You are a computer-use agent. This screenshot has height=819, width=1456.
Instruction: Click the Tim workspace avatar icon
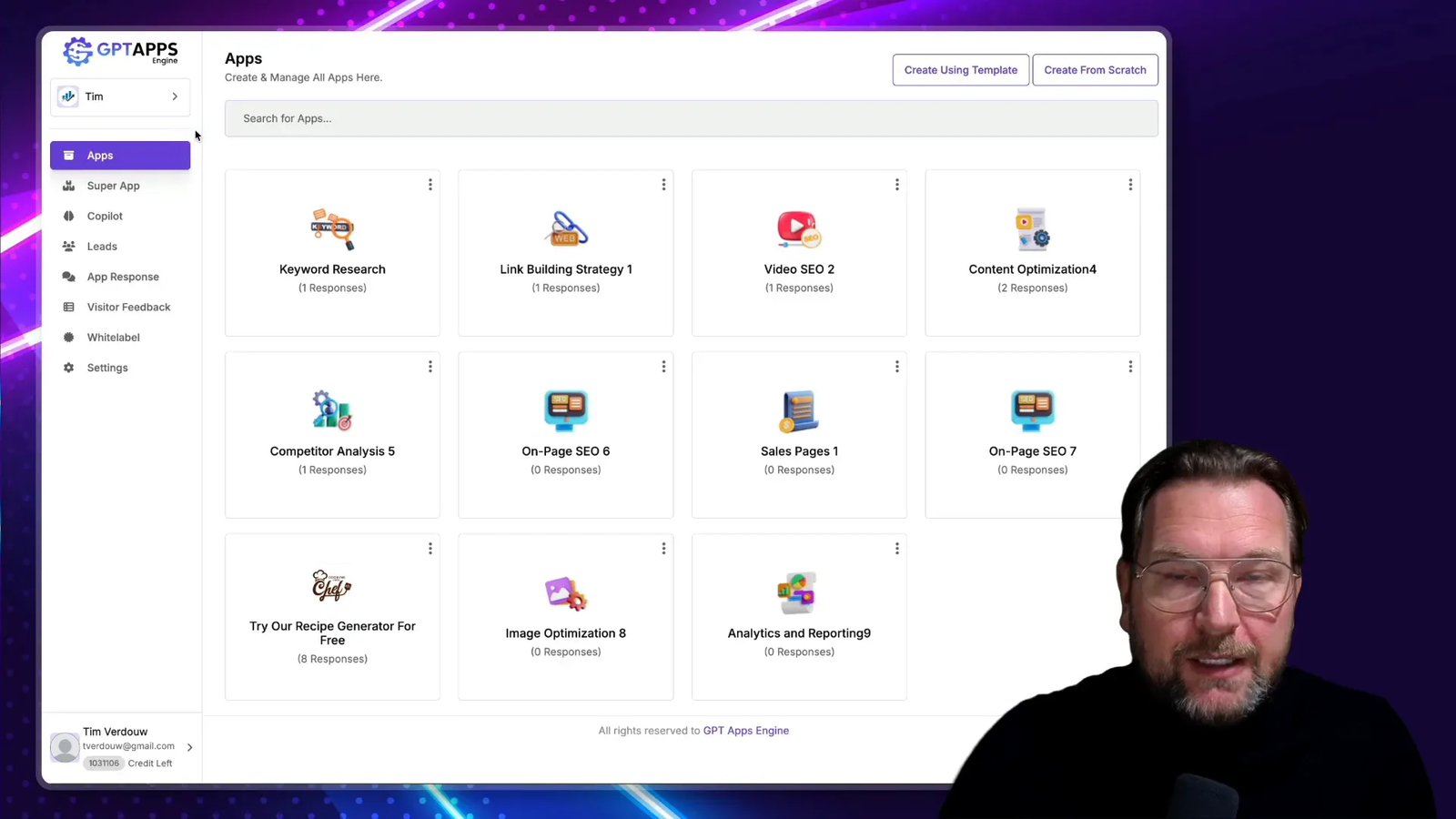[x=68, y=96]
